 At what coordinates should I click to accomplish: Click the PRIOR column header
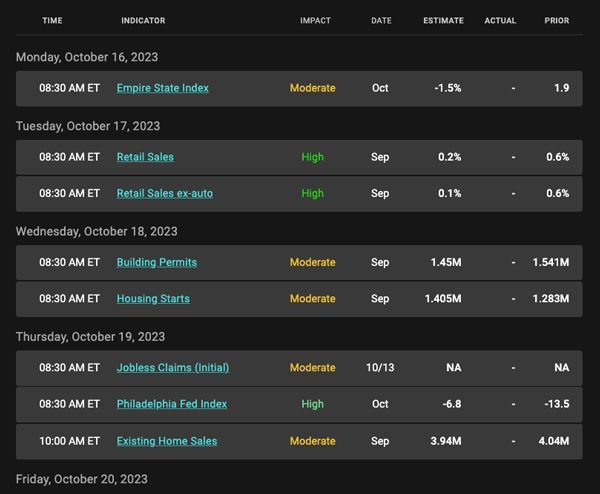[x=557, y=21]
